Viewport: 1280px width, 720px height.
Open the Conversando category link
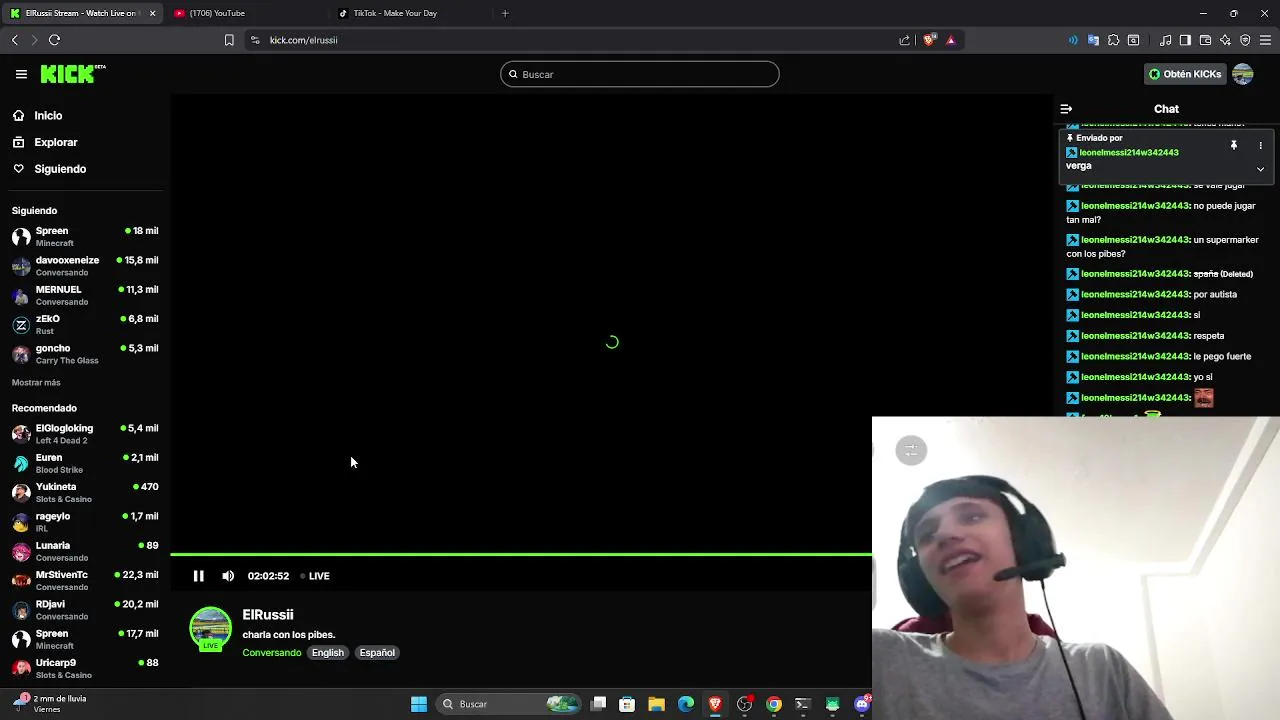272,653
